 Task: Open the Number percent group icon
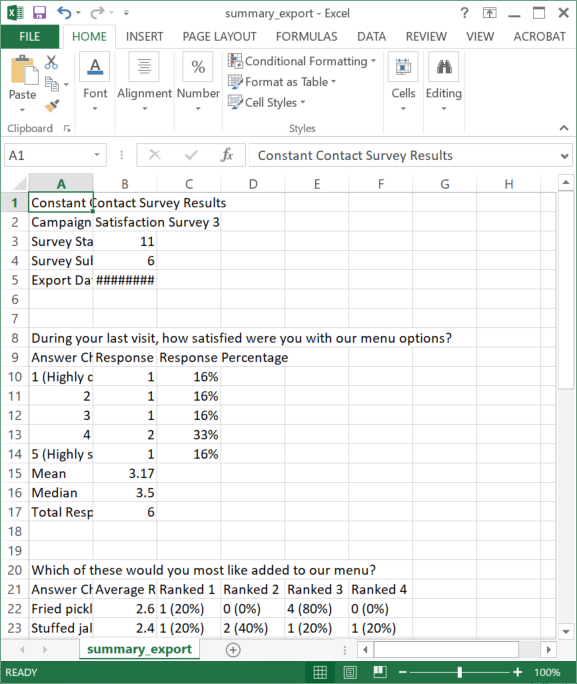(x=198, y=66)
